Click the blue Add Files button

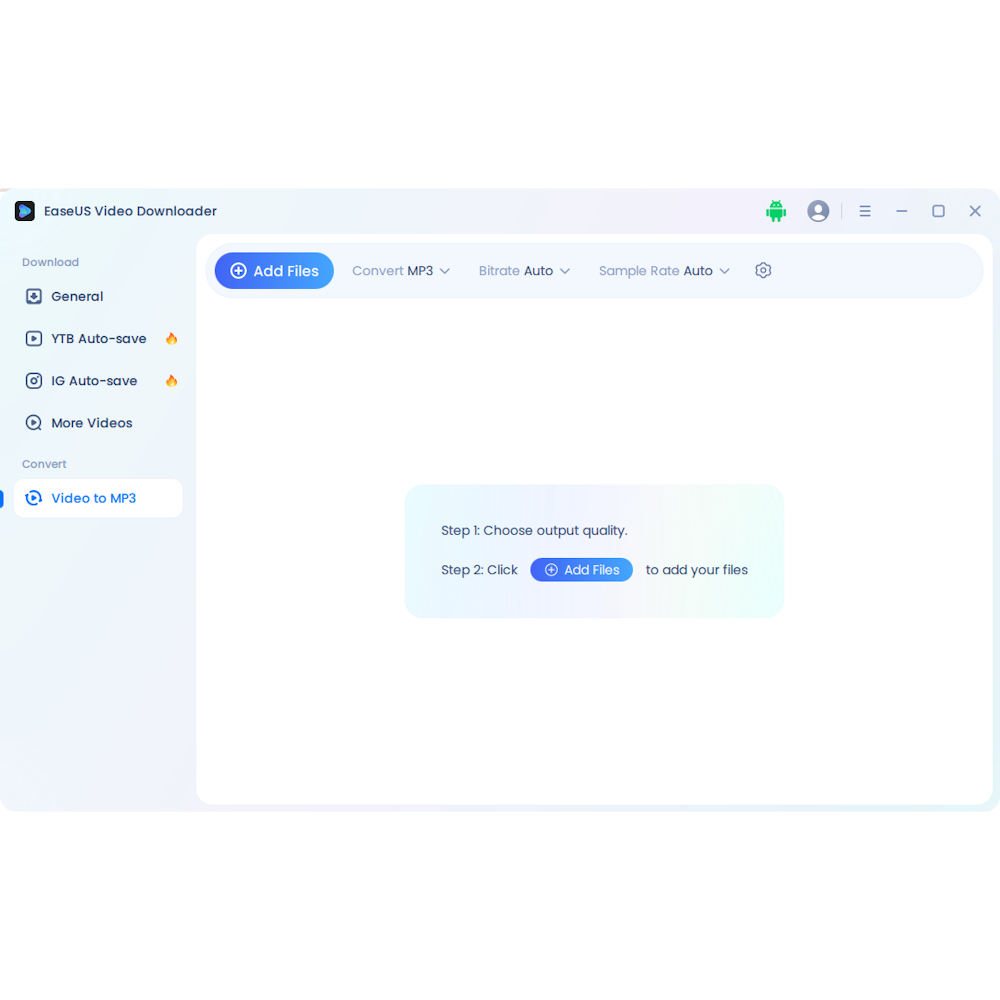pos(273,270)
